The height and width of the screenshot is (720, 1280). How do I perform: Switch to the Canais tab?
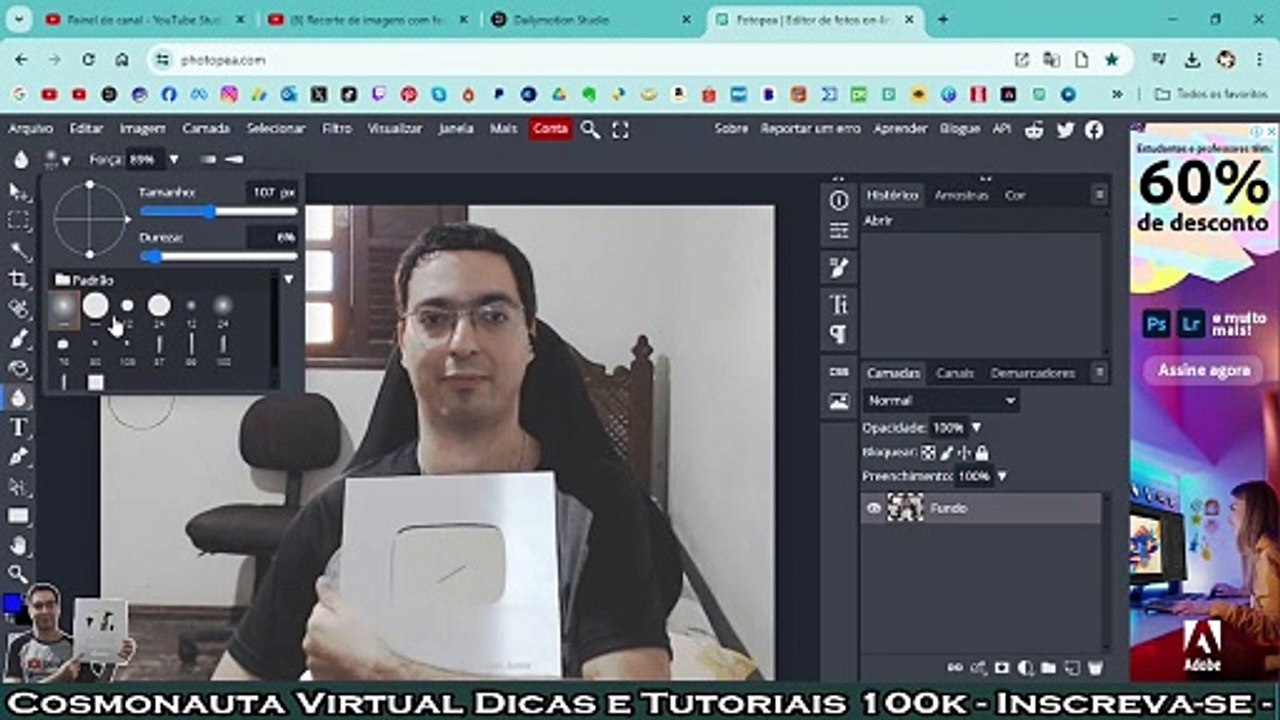click(955, 373)
